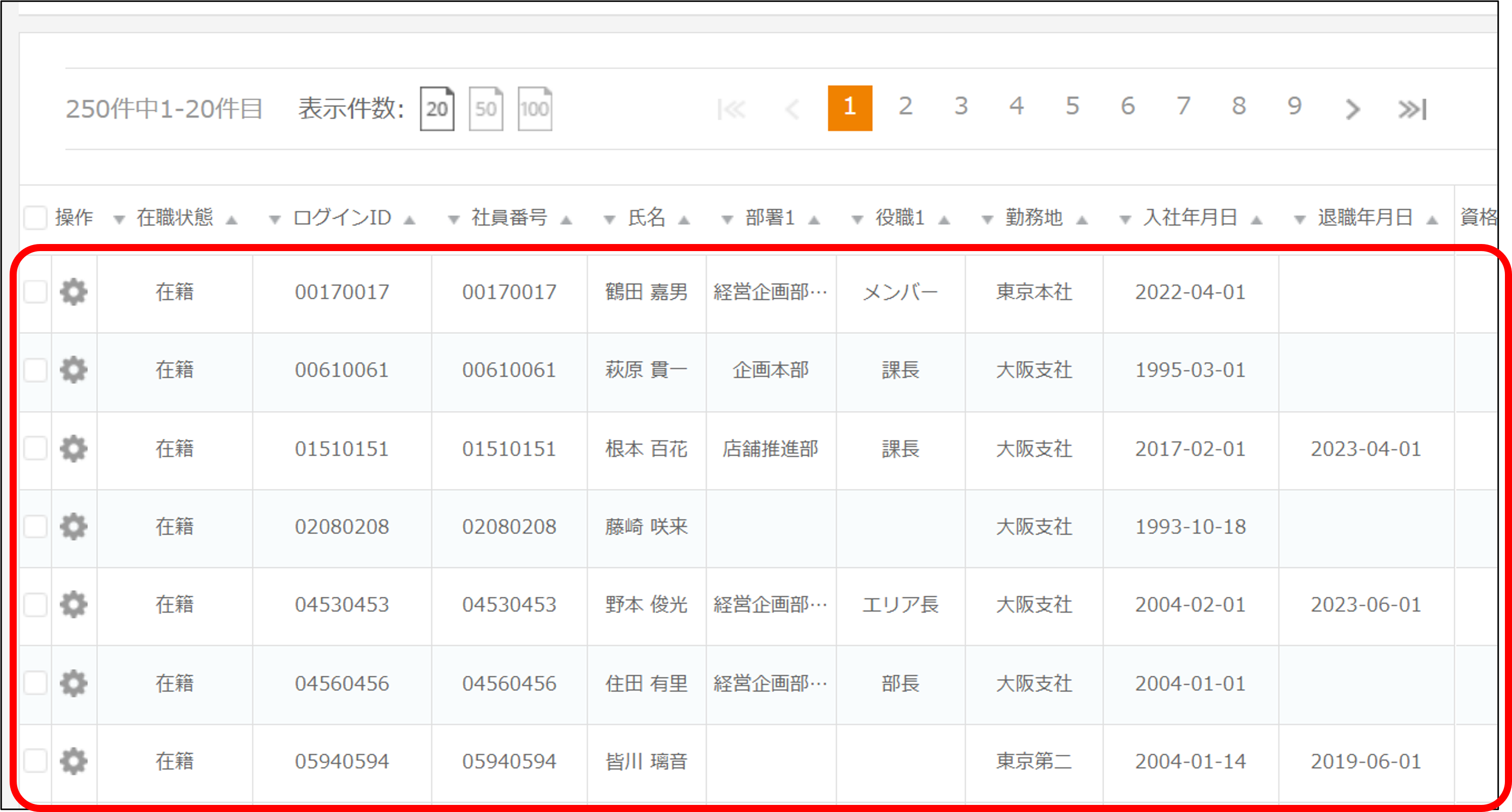Click gear icon for 根本 百花

[73, 449]
